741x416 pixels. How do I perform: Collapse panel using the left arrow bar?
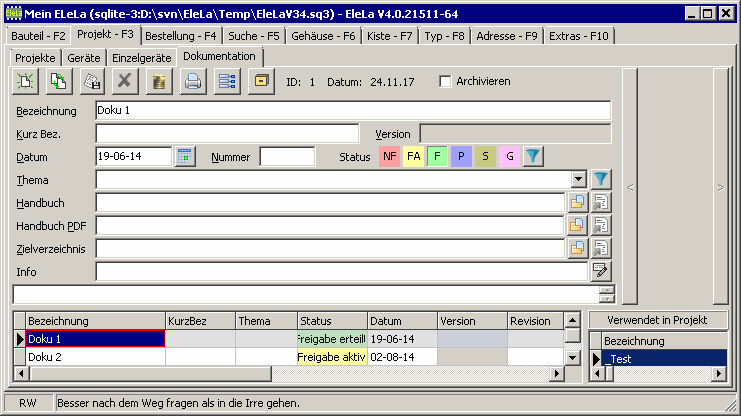pyautogui.click(x=629, y=186)
